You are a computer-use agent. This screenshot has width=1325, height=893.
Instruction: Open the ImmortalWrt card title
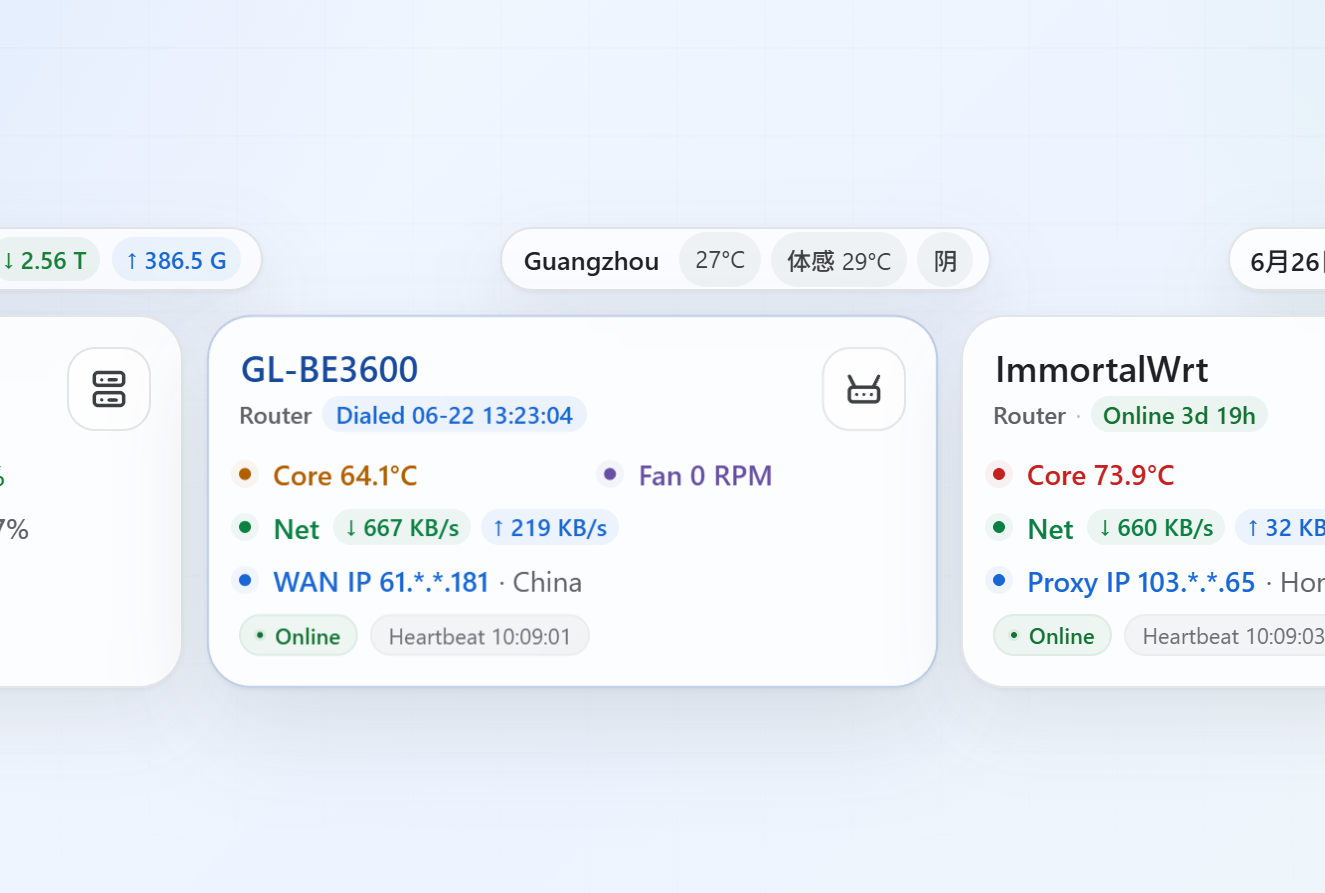click(x=1101, y=370)
